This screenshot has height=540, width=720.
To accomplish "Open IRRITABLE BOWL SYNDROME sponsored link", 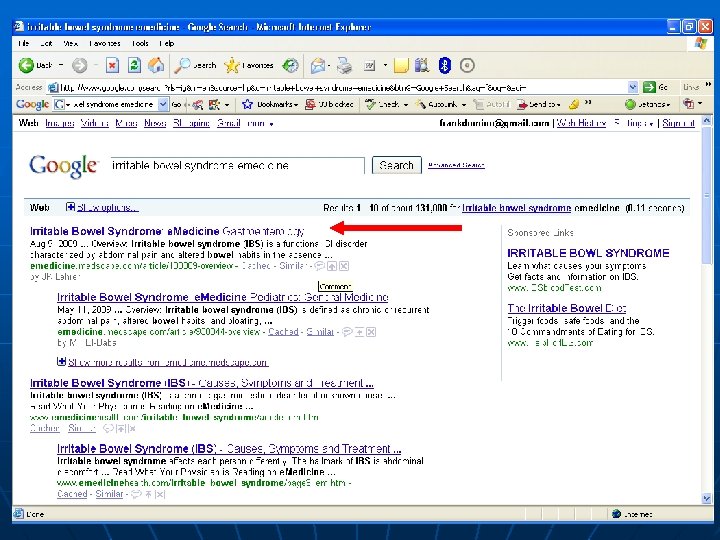I will pos(588,253).
